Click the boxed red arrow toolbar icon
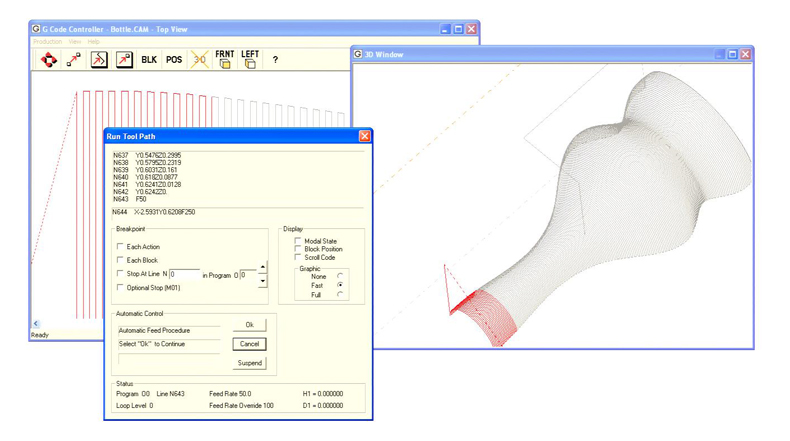Viewport: 790px width, 441px height. click(x=124, y=60)
